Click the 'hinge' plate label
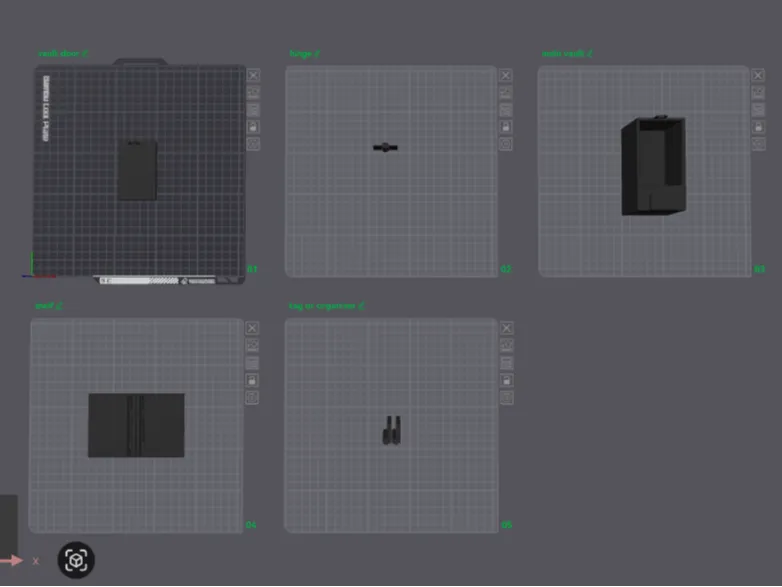Image resolution: width=782 pixels, height=587 pixels. [301, 53]
